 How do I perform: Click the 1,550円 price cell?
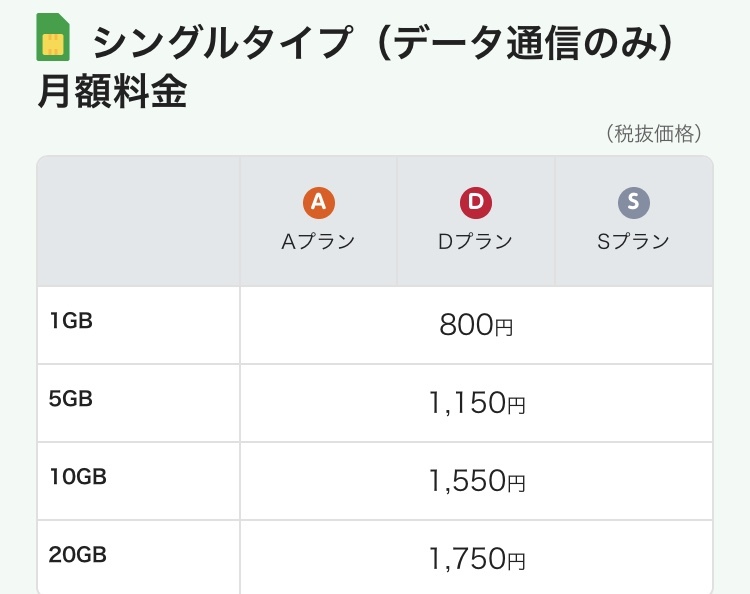click(476, 481)
